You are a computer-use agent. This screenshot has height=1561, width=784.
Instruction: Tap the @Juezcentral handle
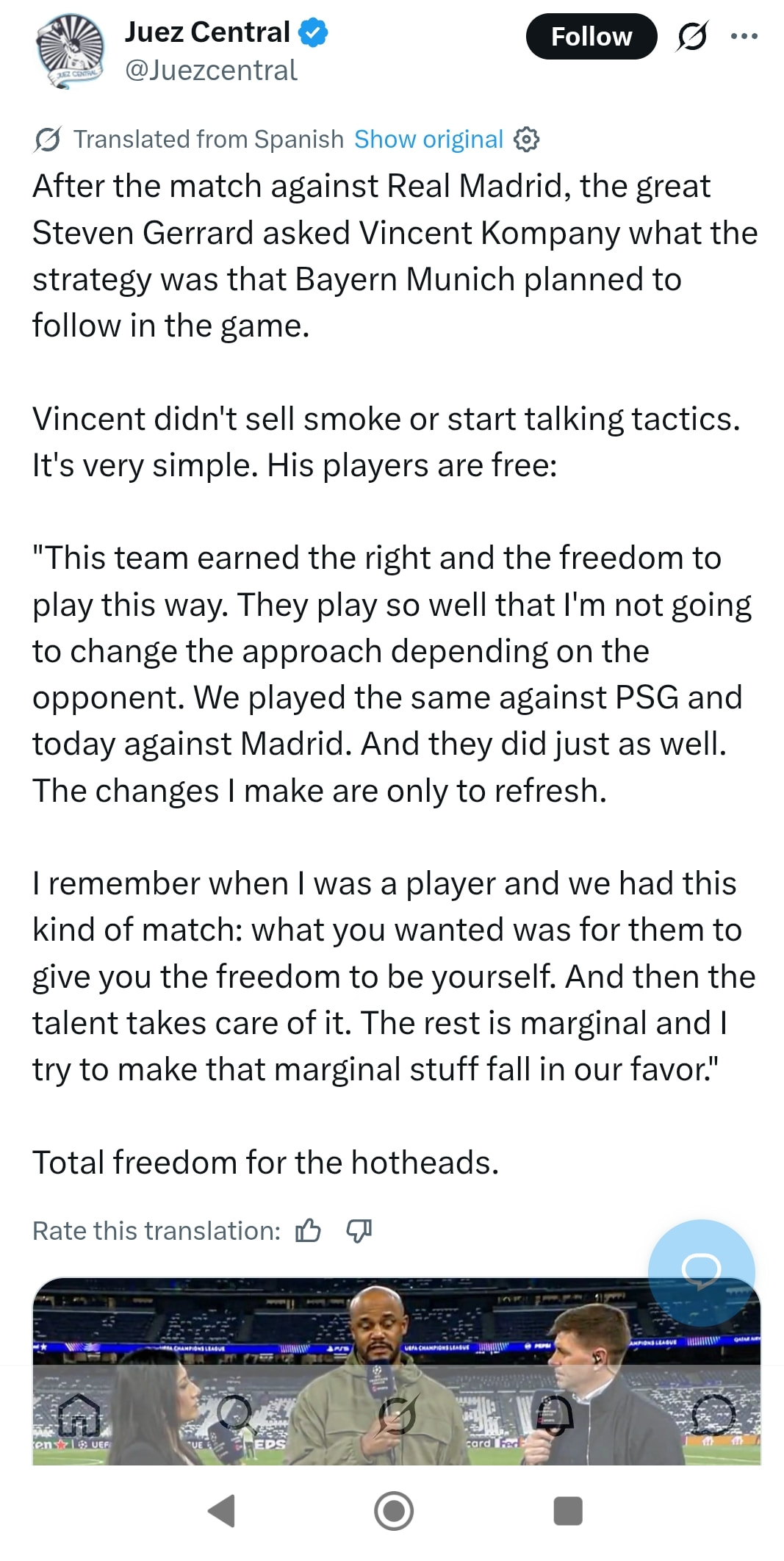pyautogui.click(x=211, y=71)
